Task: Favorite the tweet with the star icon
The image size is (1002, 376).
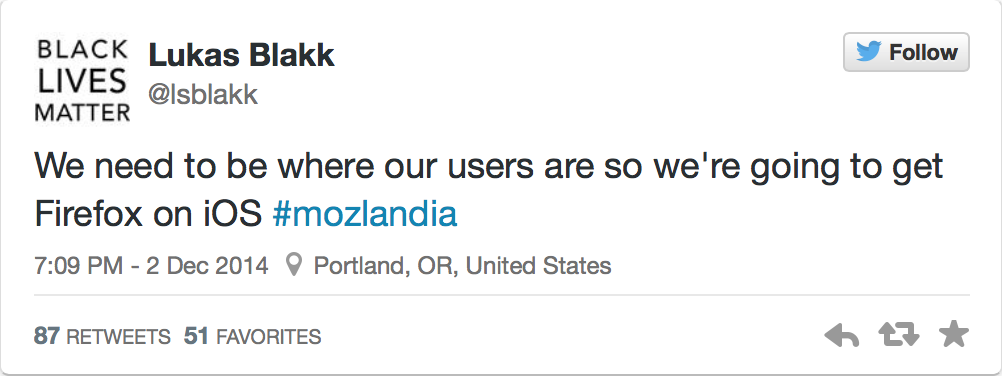Action: click(x=954, y=334)
